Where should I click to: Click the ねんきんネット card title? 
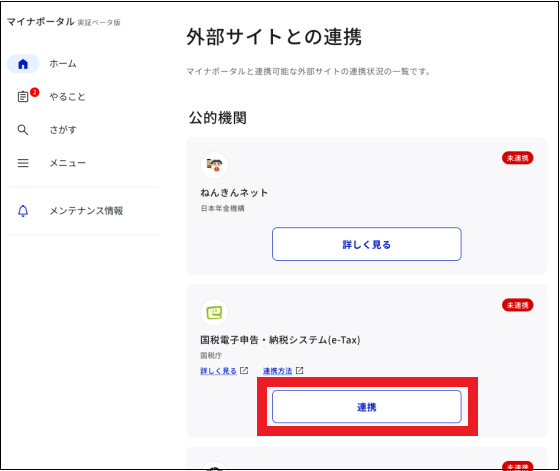[234, 193]
